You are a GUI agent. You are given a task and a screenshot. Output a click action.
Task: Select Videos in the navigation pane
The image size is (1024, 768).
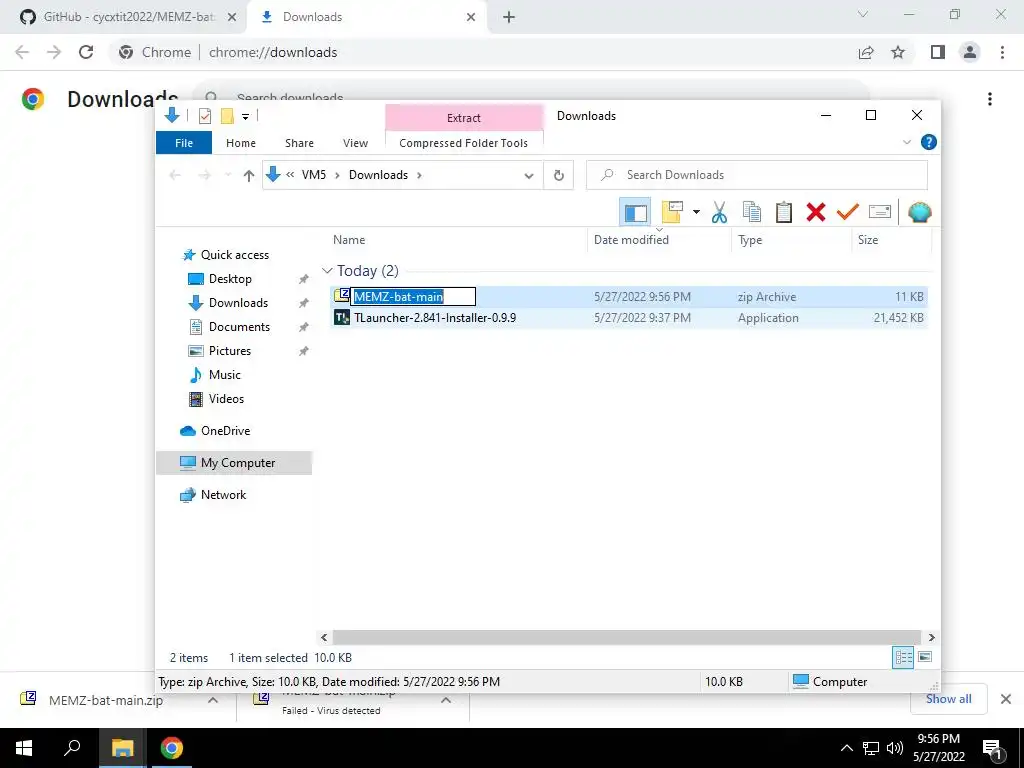226,399
